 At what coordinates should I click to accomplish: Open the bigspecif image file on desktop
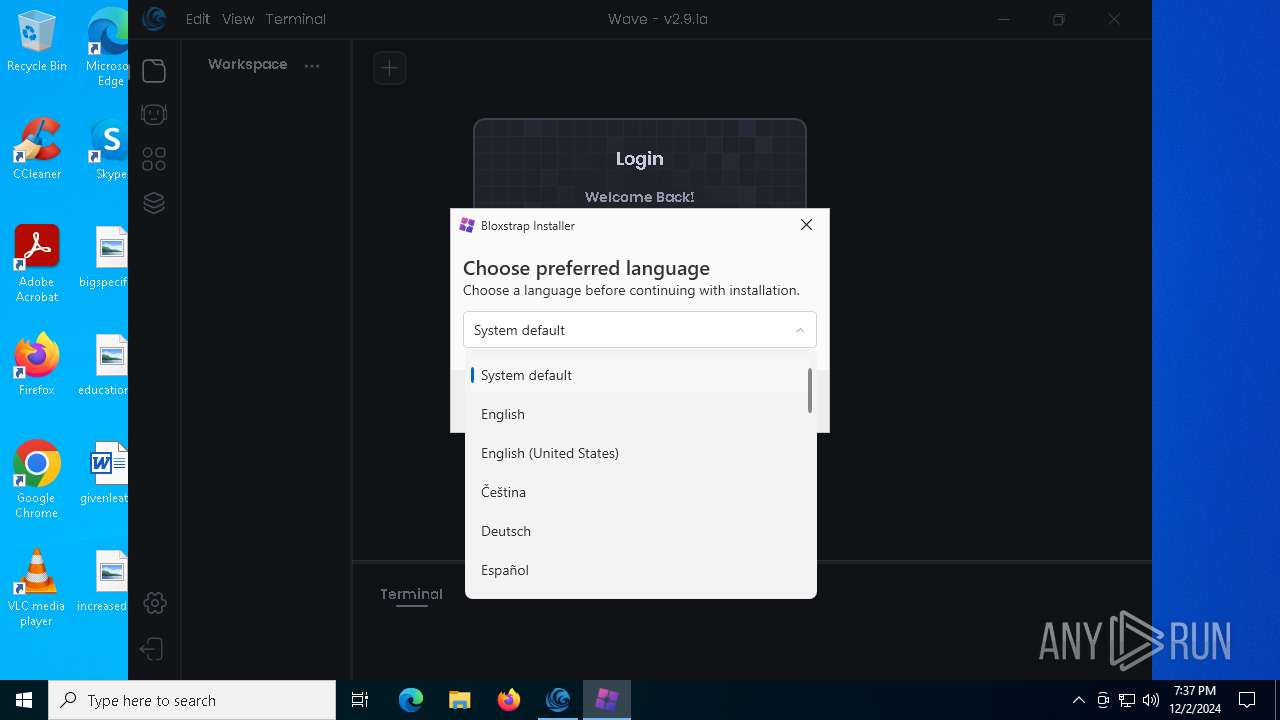click(x=106, y=257)
